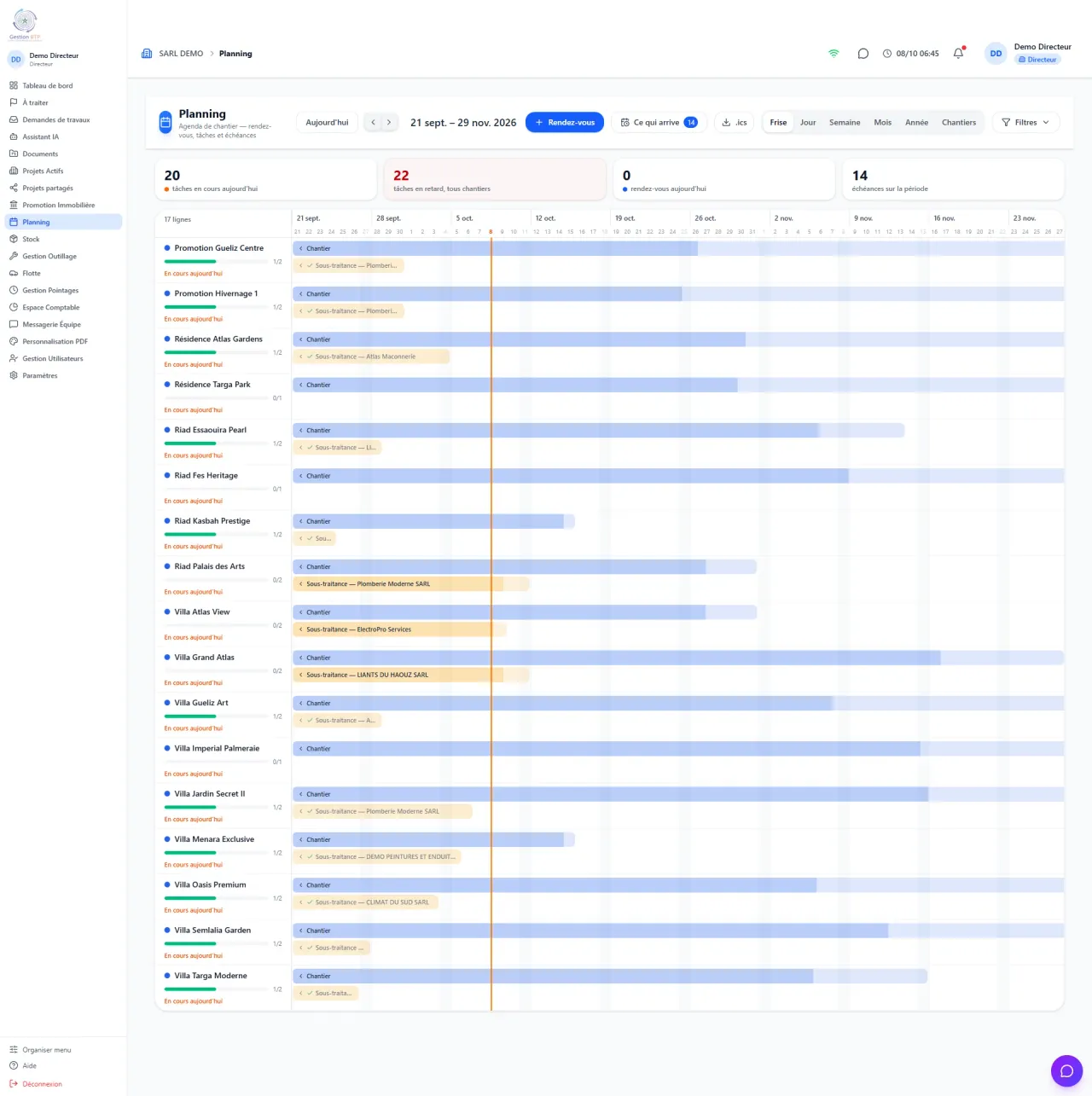Click the chat bubble icon in header
The image size is (1092, 1096).
point(863,53)
